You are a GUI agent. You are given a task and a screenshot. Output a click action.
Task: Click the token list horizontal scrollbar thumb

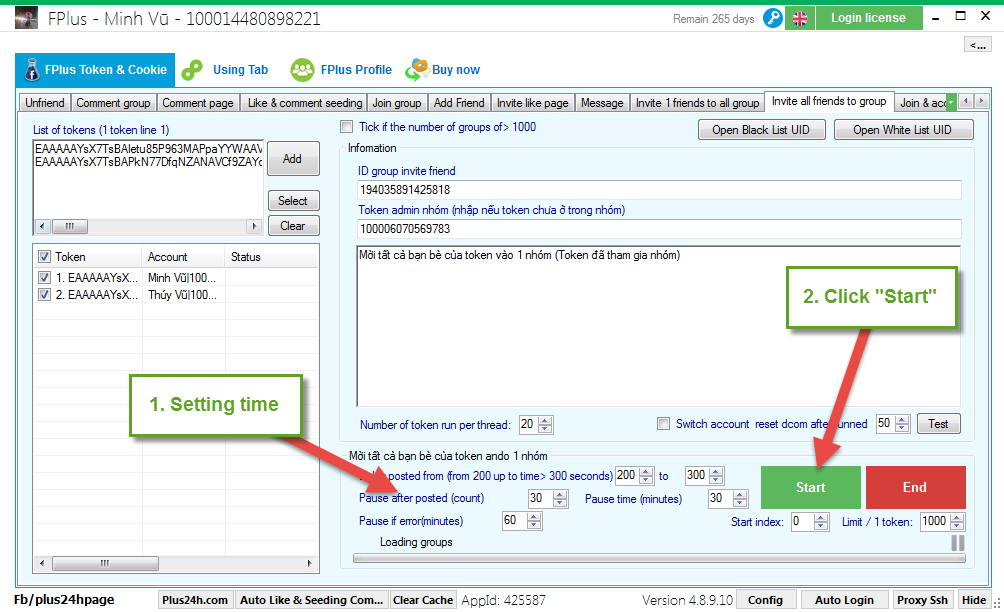pos(70,226)
